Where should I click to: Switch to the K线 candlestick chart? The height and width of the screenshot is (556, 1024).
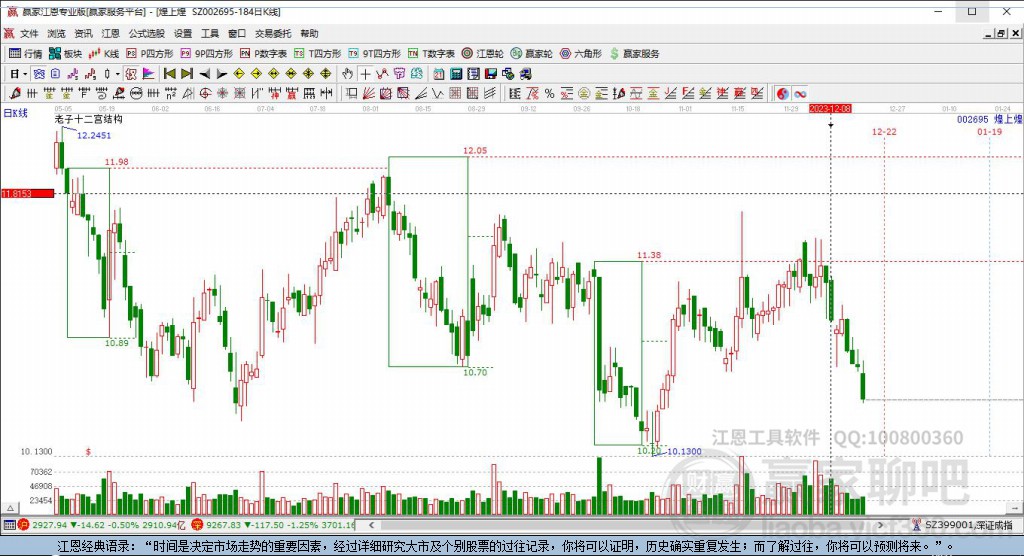[104, 54]
